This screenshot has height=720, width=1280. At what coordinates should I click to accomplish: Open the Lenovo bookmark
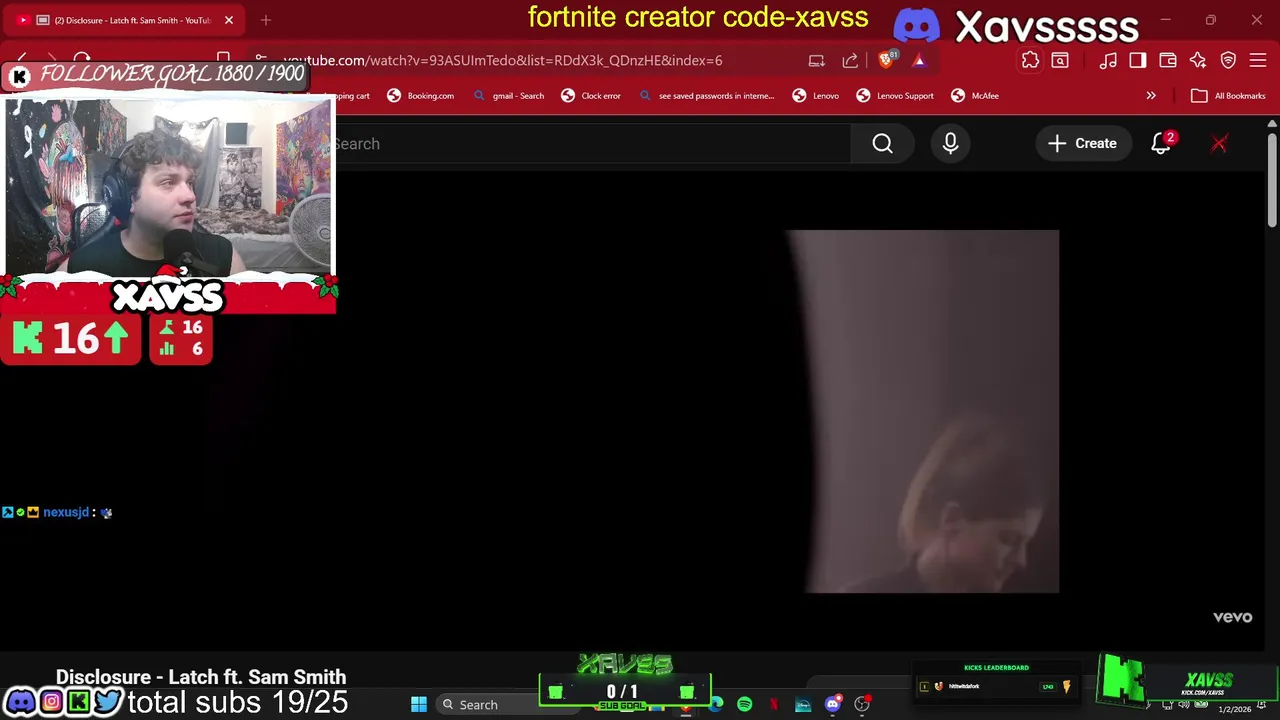(x=816, y=95)
